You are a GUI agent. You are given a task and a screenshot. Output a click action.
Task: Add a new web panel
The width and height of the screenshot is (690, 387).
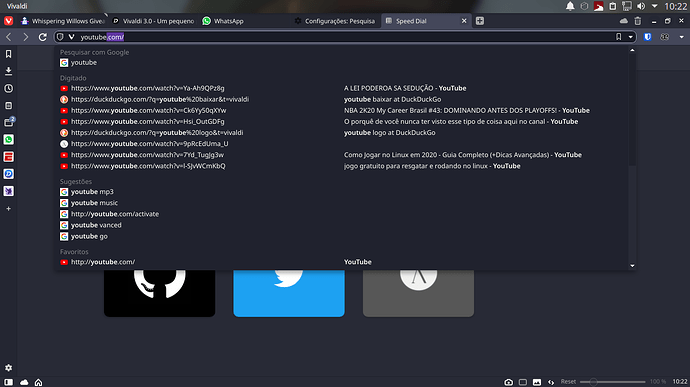[8, 209]
